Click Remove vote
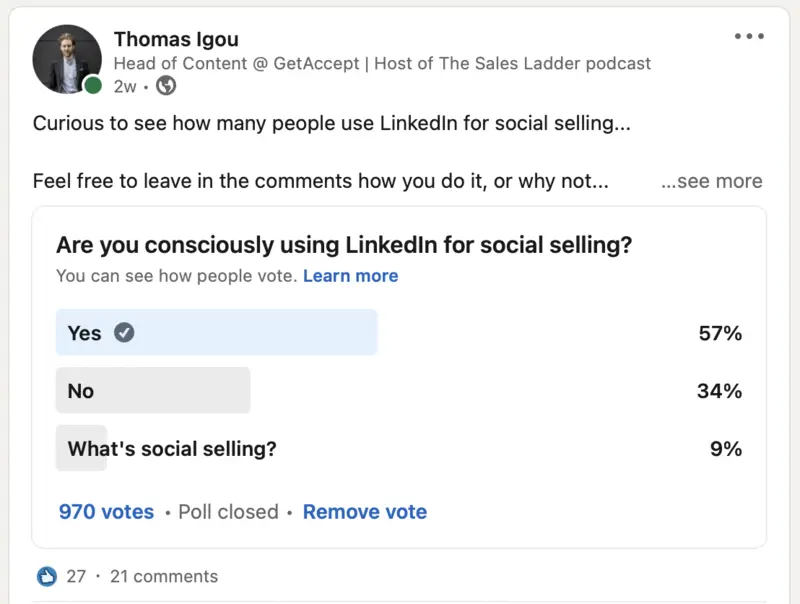This screenshot has height=604, width=800. click(x=365, y=512)
